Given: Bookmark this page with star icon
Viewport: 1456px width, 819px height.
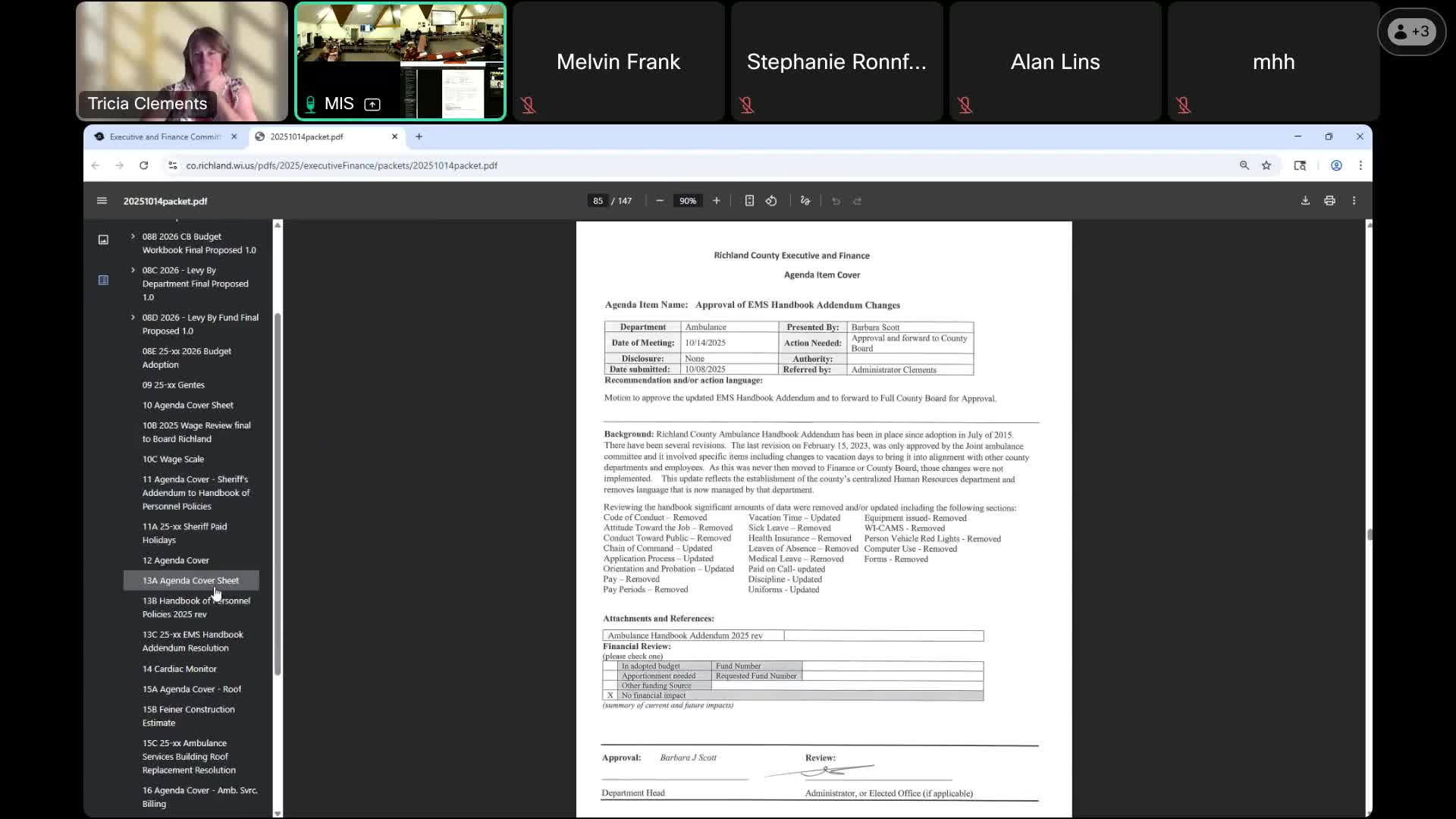Looking at the screenshot, I should [1266, 165].
